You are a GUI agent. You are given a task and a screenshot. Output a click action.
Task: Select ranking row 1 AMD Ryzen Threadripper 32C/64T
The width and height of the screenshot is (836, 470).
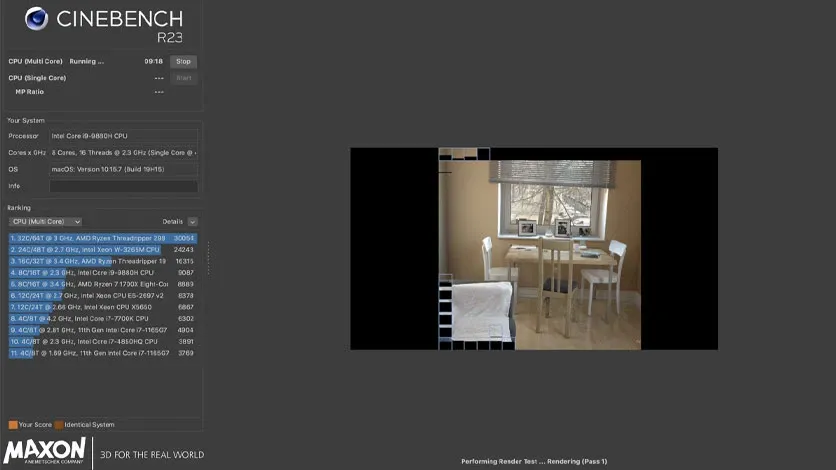[x=103, y=238]
